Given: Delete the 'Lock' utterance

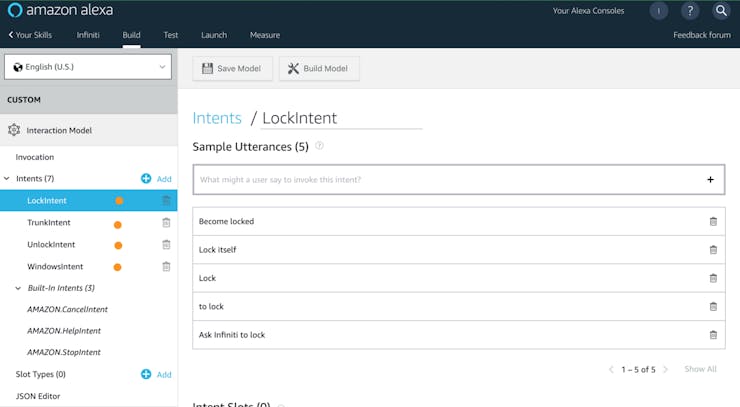Looking at the screenshot, I should click(x=713, y=278).
